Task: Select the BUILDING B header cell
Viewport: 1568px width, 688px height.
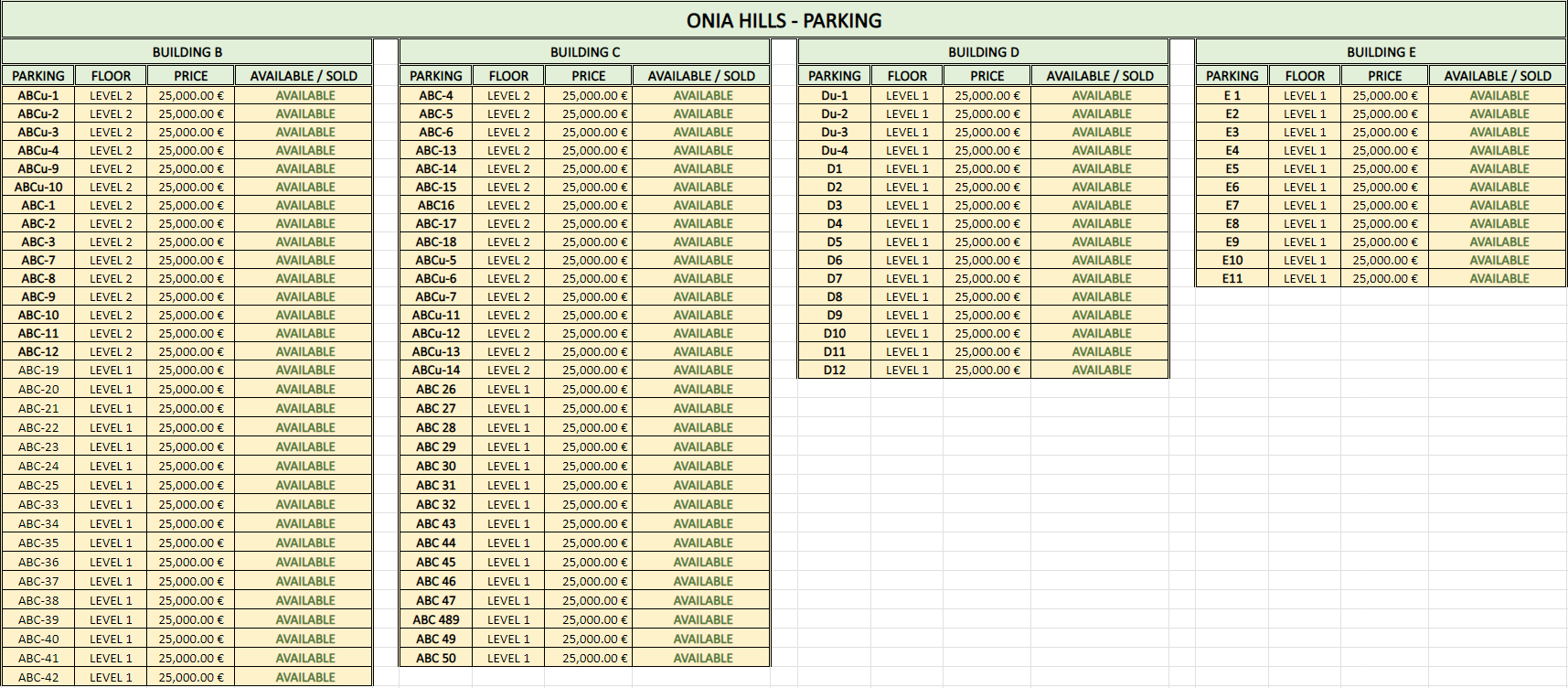Action: click(187, 52)
